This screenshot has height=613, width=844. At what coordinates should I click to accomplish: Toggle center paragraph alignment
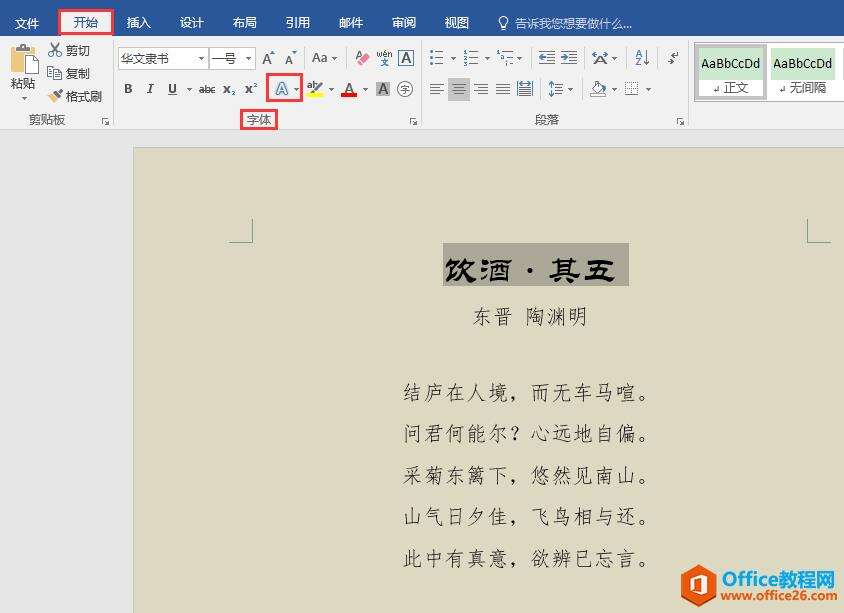pos(458,88)
